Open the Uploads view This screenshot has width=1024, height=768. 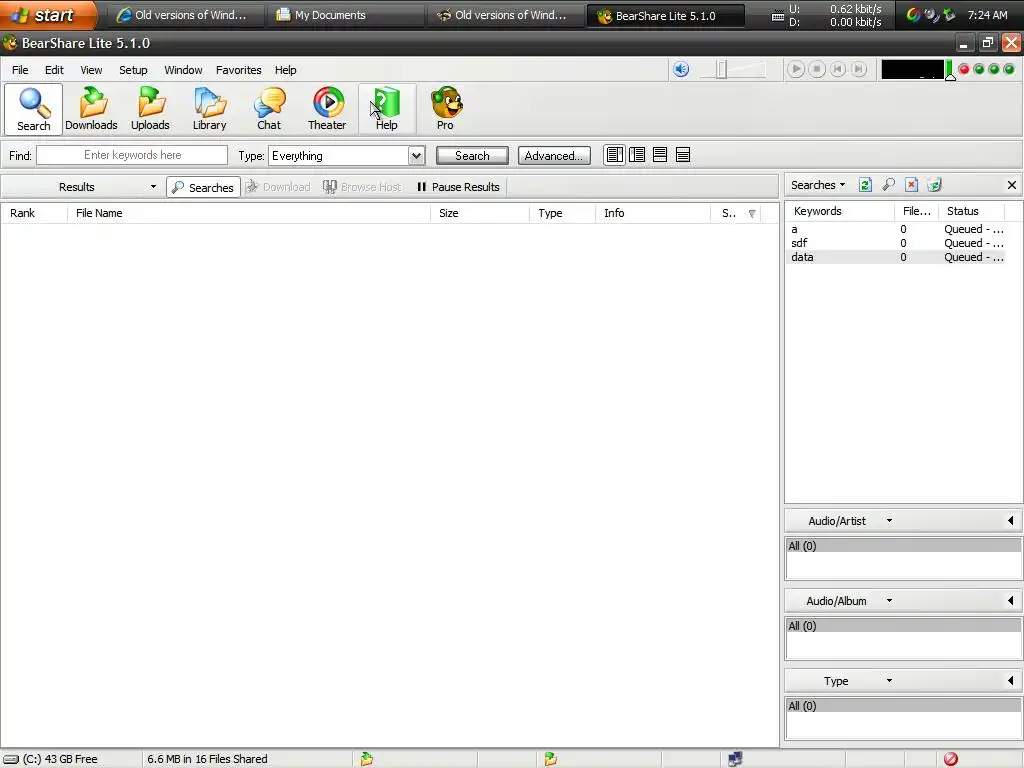(150, 109)
